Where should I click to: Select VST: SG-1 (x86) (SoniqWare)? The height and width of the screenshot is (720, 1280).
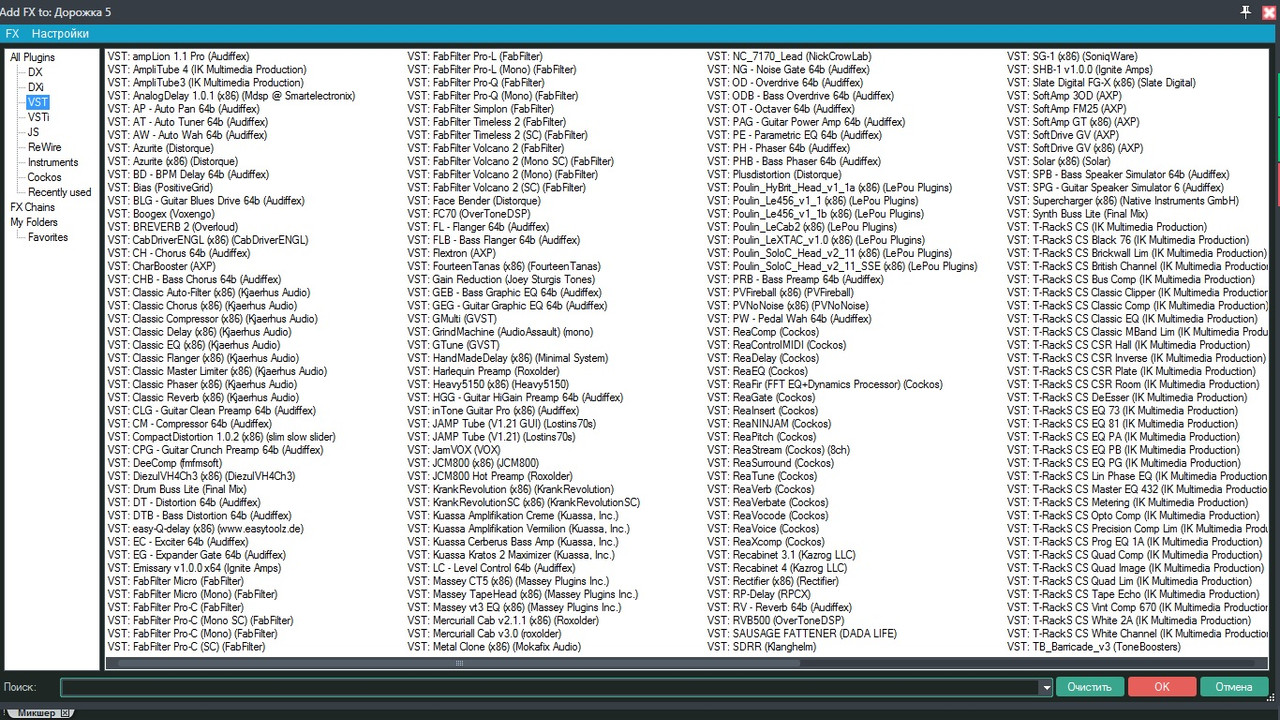(x=1072, y=57)
